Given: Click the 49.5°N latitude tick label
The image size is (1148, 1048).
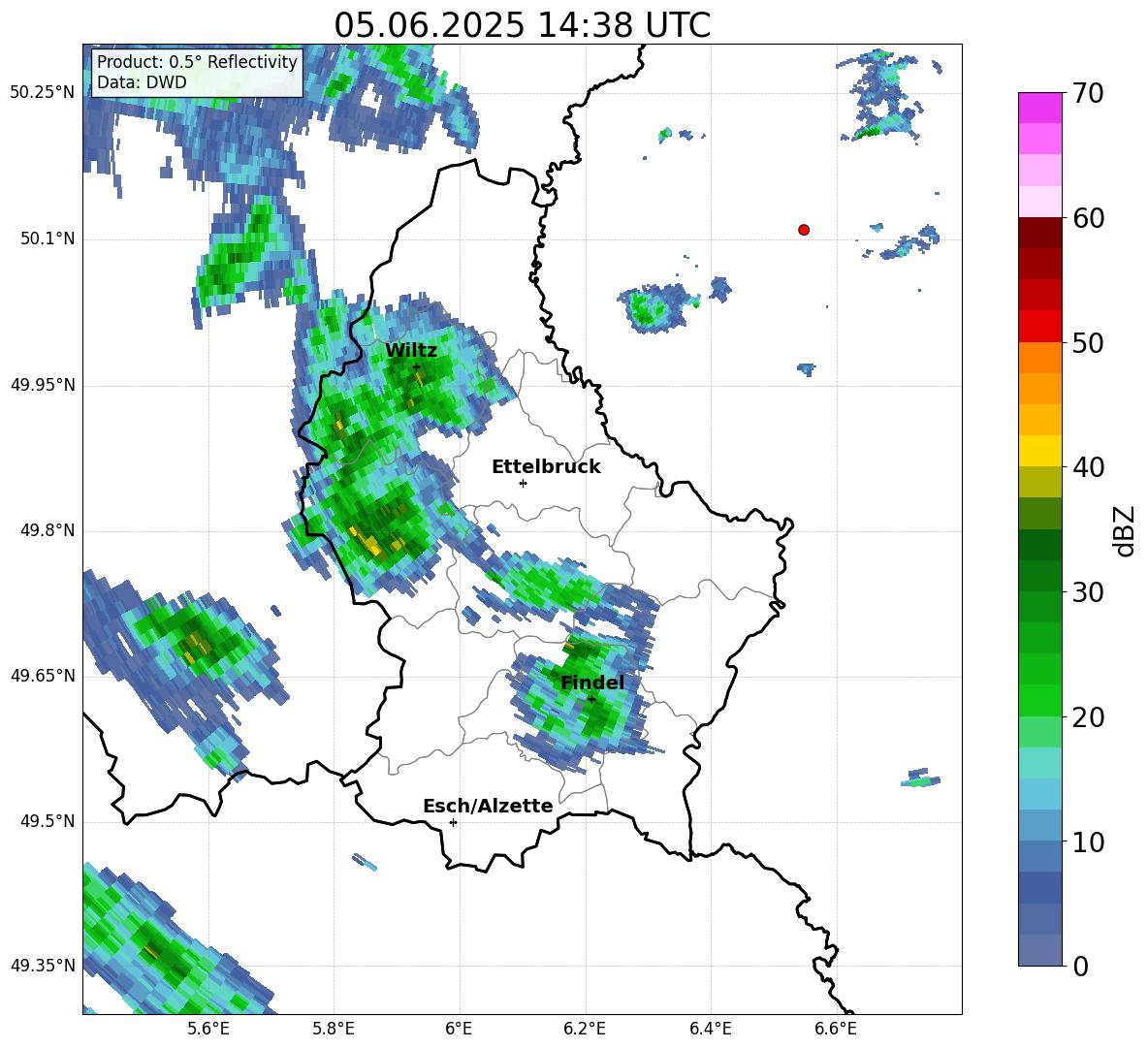Looking at the screenshot, I should tap(48, 822).
